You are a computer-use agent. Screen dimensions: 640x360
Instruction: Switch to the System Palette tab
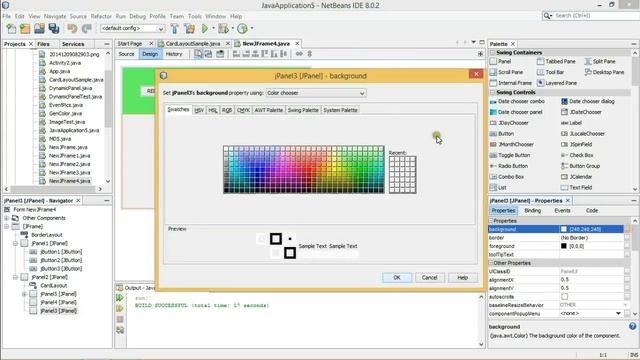point(340,110)
